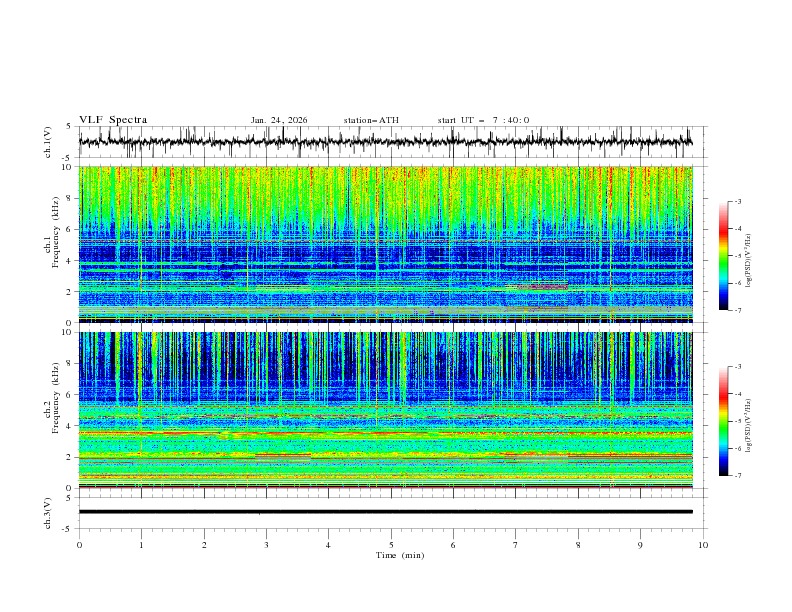Click the pink emission streak near 2 kHz in ch.1
The image size is (792, 612).
click(x=540, y=286)
